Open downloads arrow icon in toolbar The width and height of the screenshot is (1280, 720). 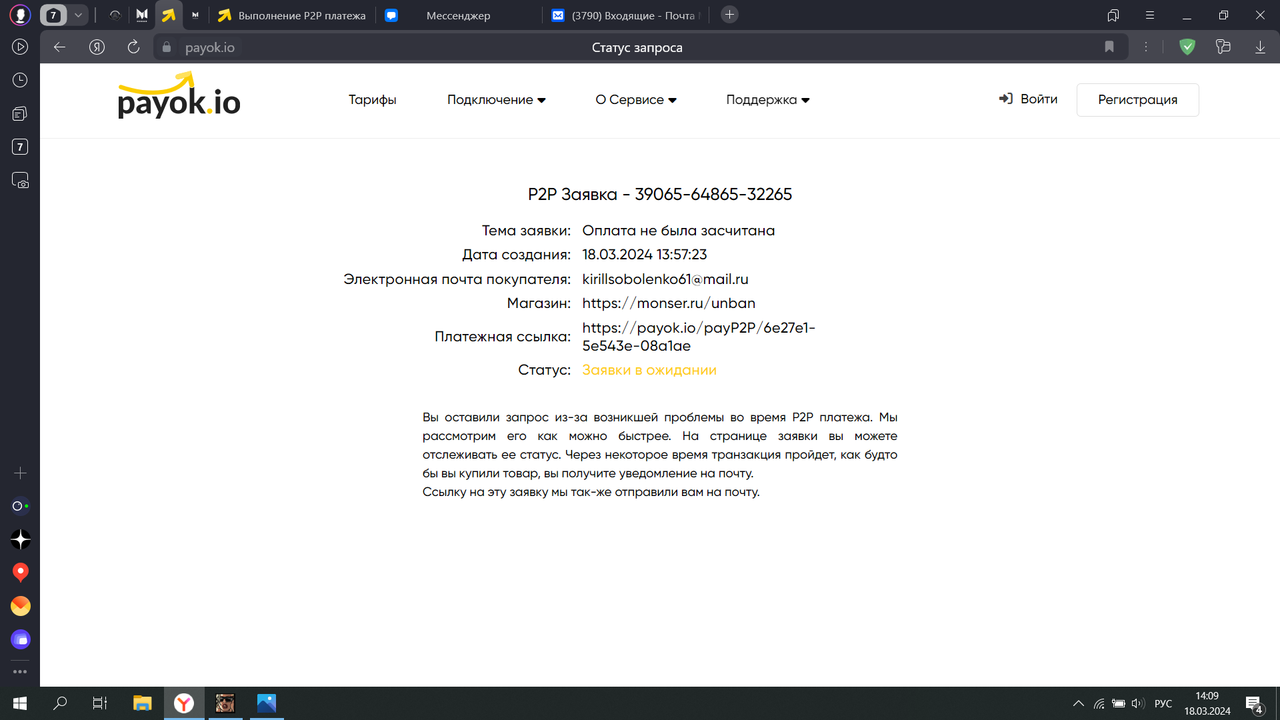tap(1259, 47)
